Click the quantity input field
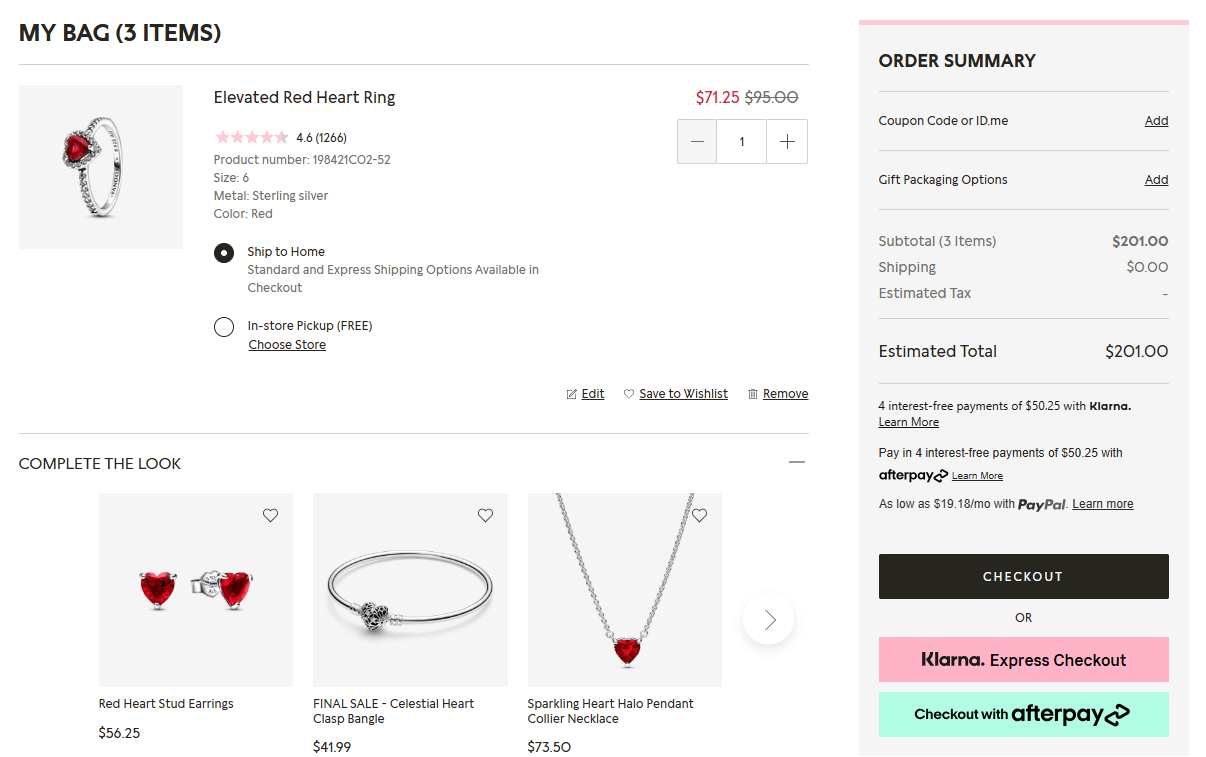Image resolution: width=1206 pixels, height=757 pixels. (742, 142)
